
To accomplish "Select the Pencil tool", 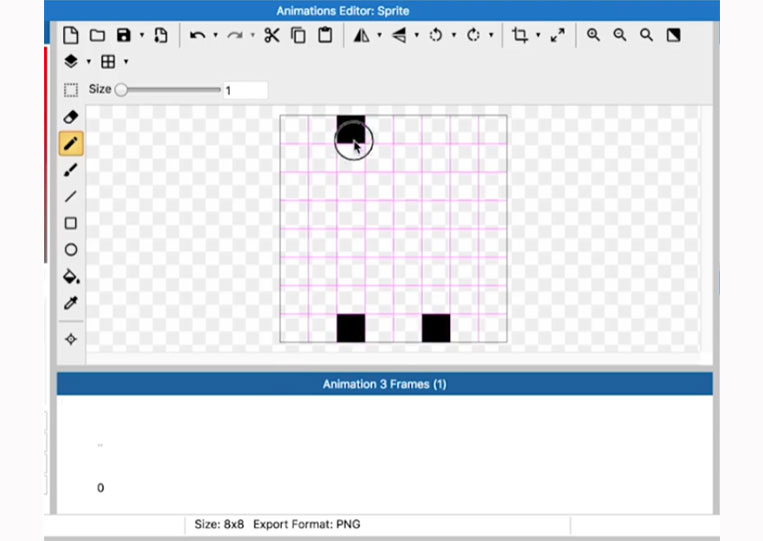I will (71, 144).
